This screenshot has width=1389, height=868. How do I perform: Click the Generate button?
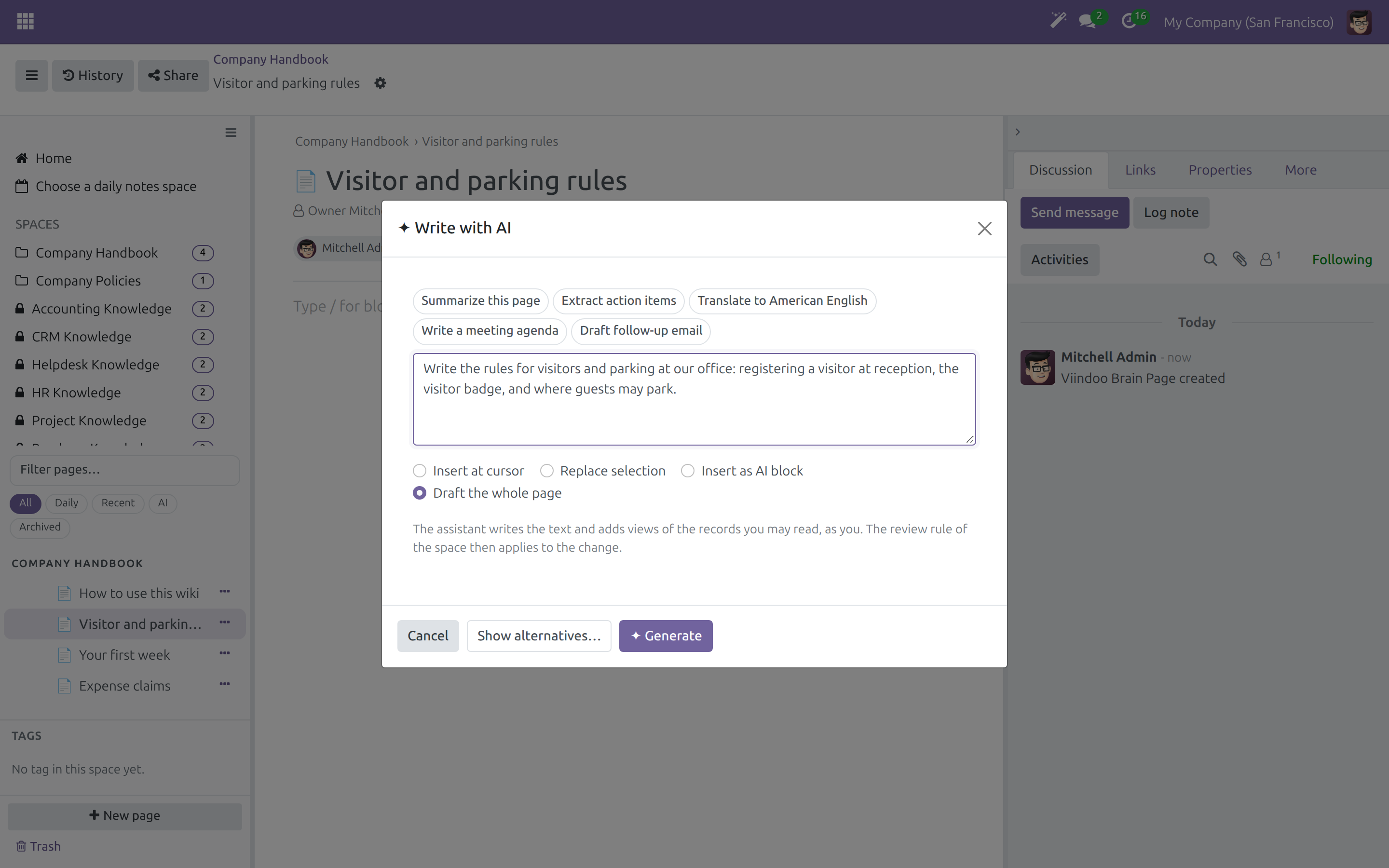666,636
